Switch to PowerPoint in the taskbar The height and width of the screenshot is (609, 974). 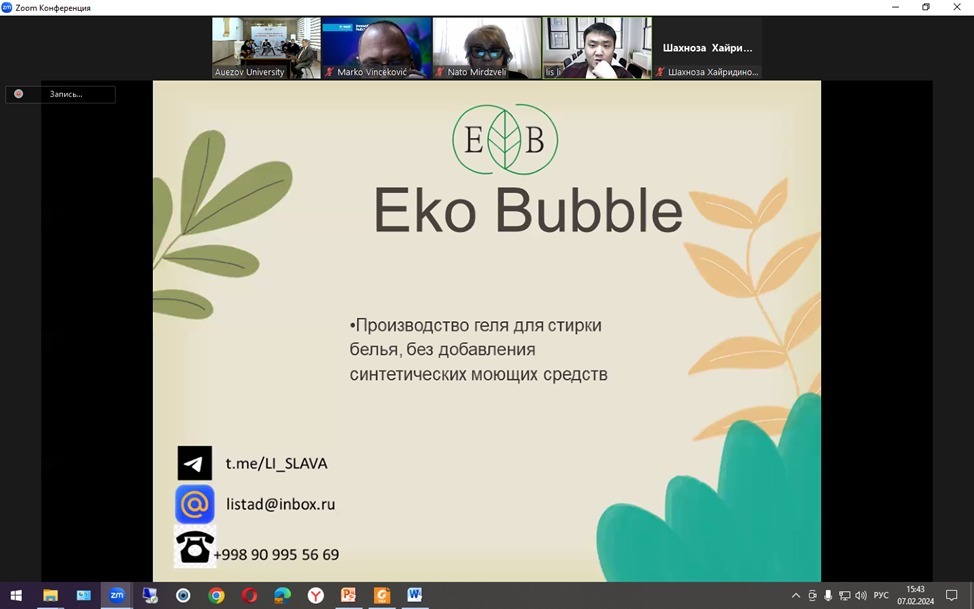[349, 595]
